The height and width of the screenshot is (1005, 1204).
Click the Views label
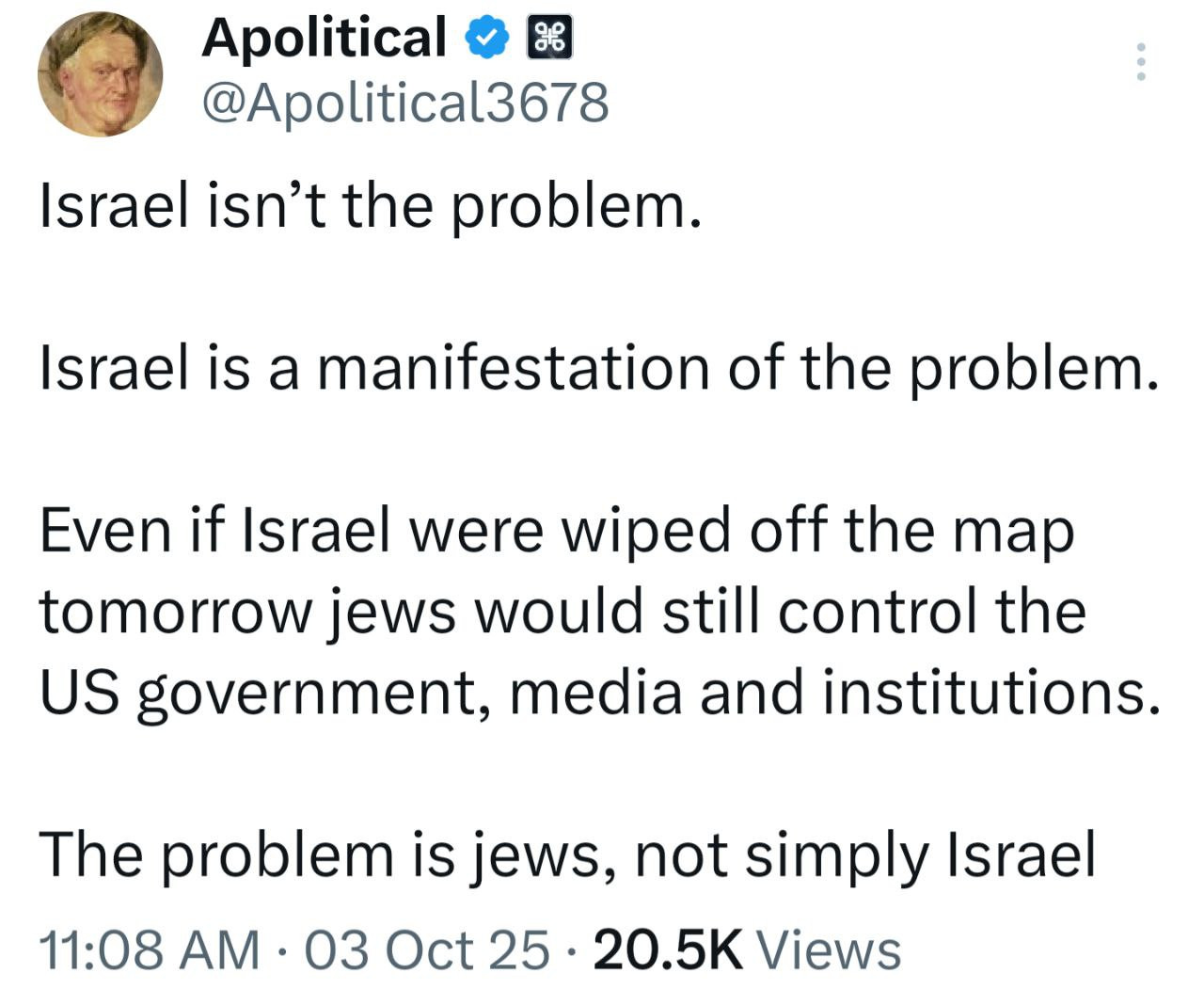point(829,949)
